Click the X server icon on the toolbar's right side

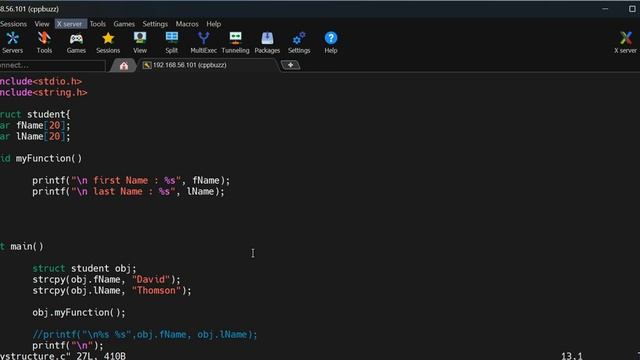[x=625, y=42]
